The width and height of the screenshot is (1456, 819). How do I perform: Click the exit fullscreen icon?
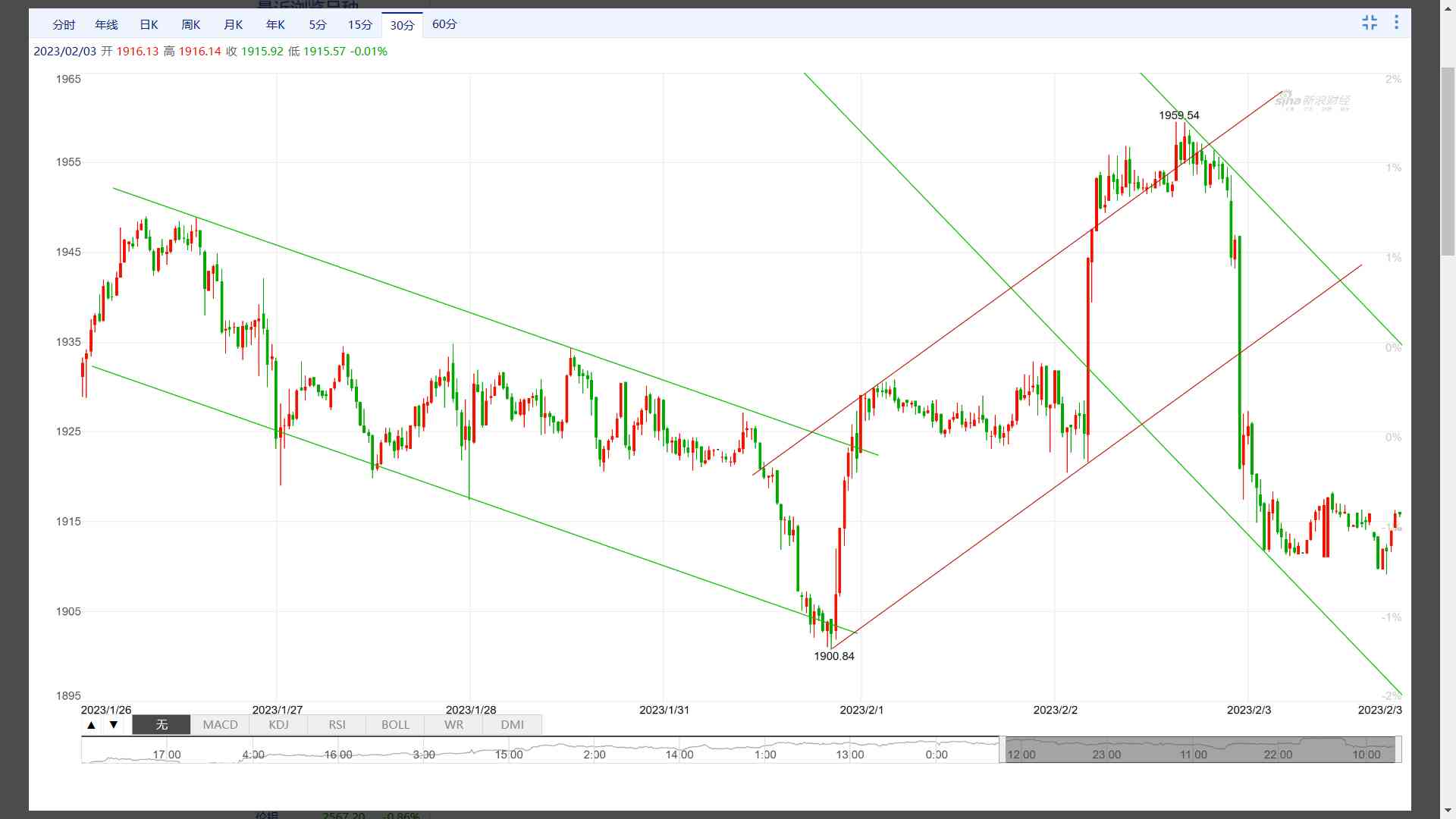pyautogui.click(x=1369, y=23)
